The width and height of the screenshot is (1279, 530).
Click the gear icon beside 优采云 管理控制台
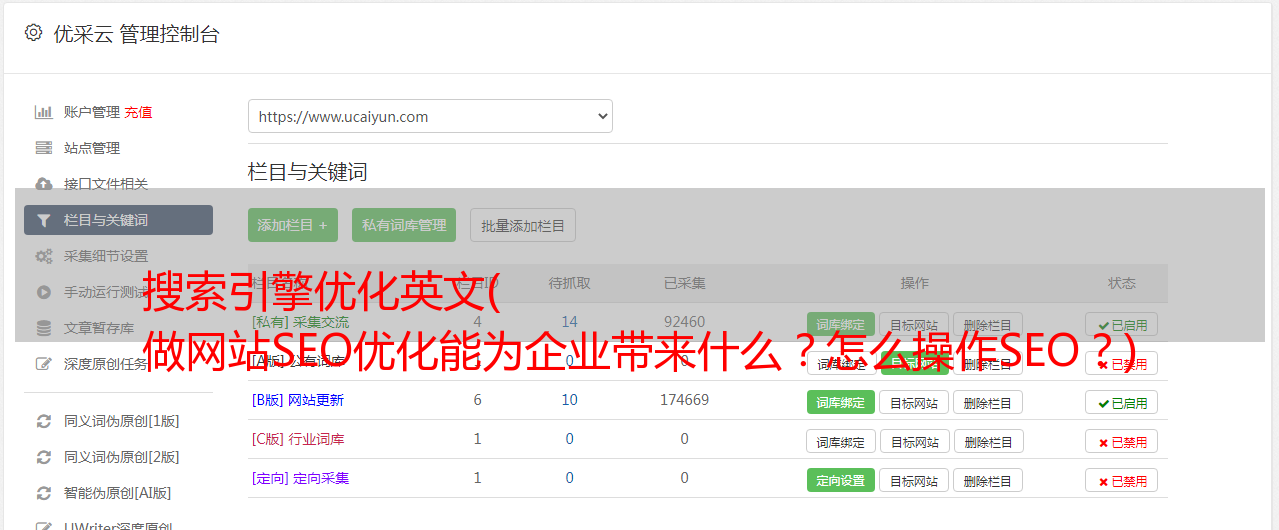tap(33, 33)
